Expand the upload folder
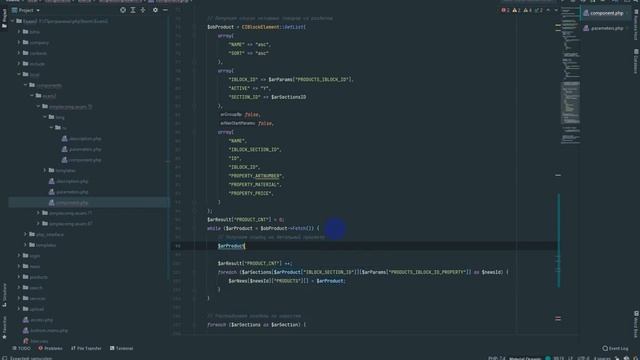 pyautogui.click(x=19, y=309)
